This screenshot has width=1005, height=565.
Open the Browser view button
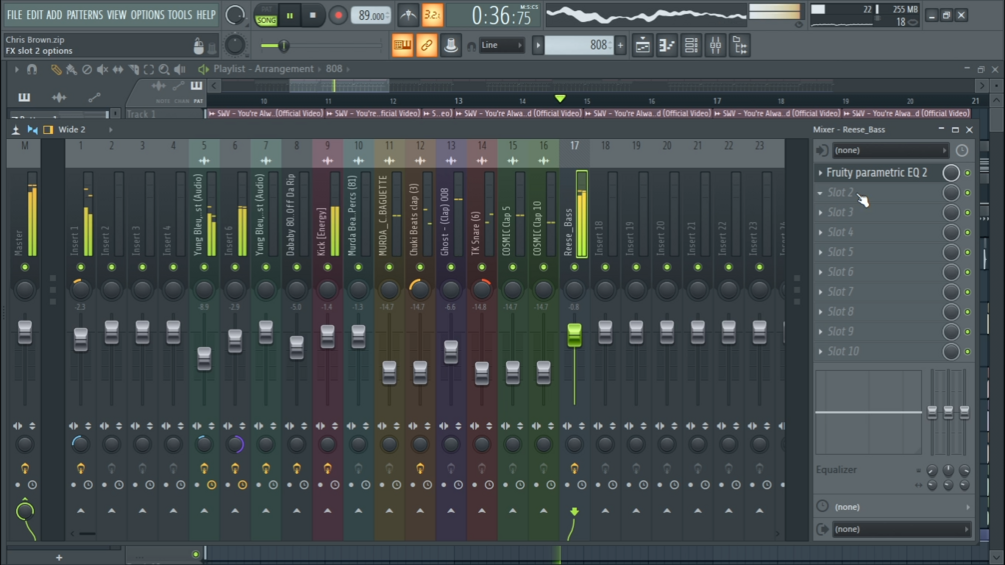tap(740, 45)
